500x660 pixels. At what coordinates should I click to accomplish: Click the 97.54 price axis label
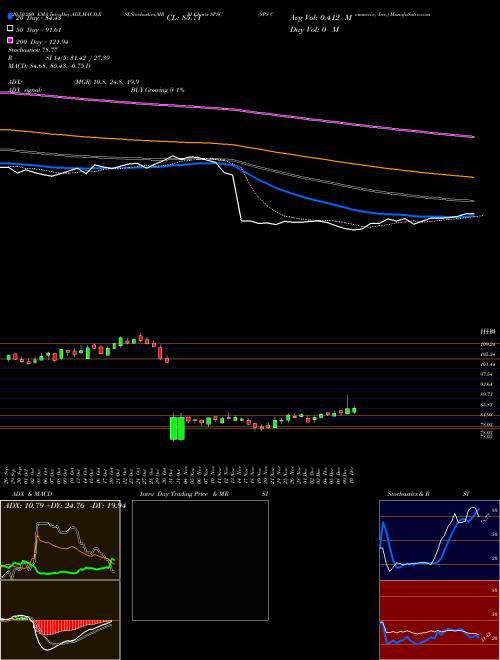[x=487, y=374]
